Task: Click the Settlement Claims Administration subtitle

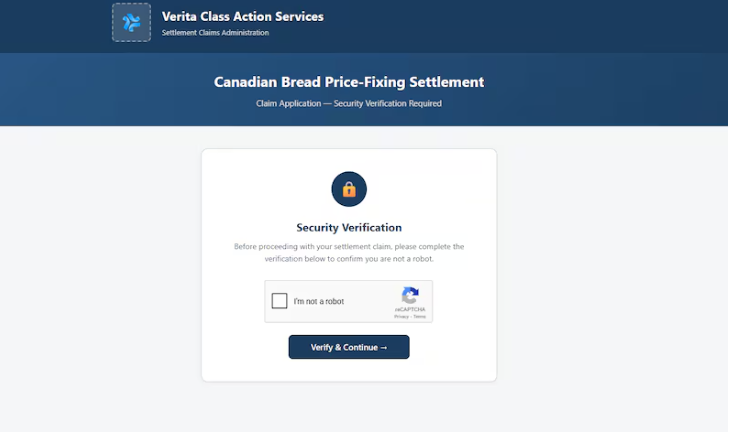Action: 215,33
